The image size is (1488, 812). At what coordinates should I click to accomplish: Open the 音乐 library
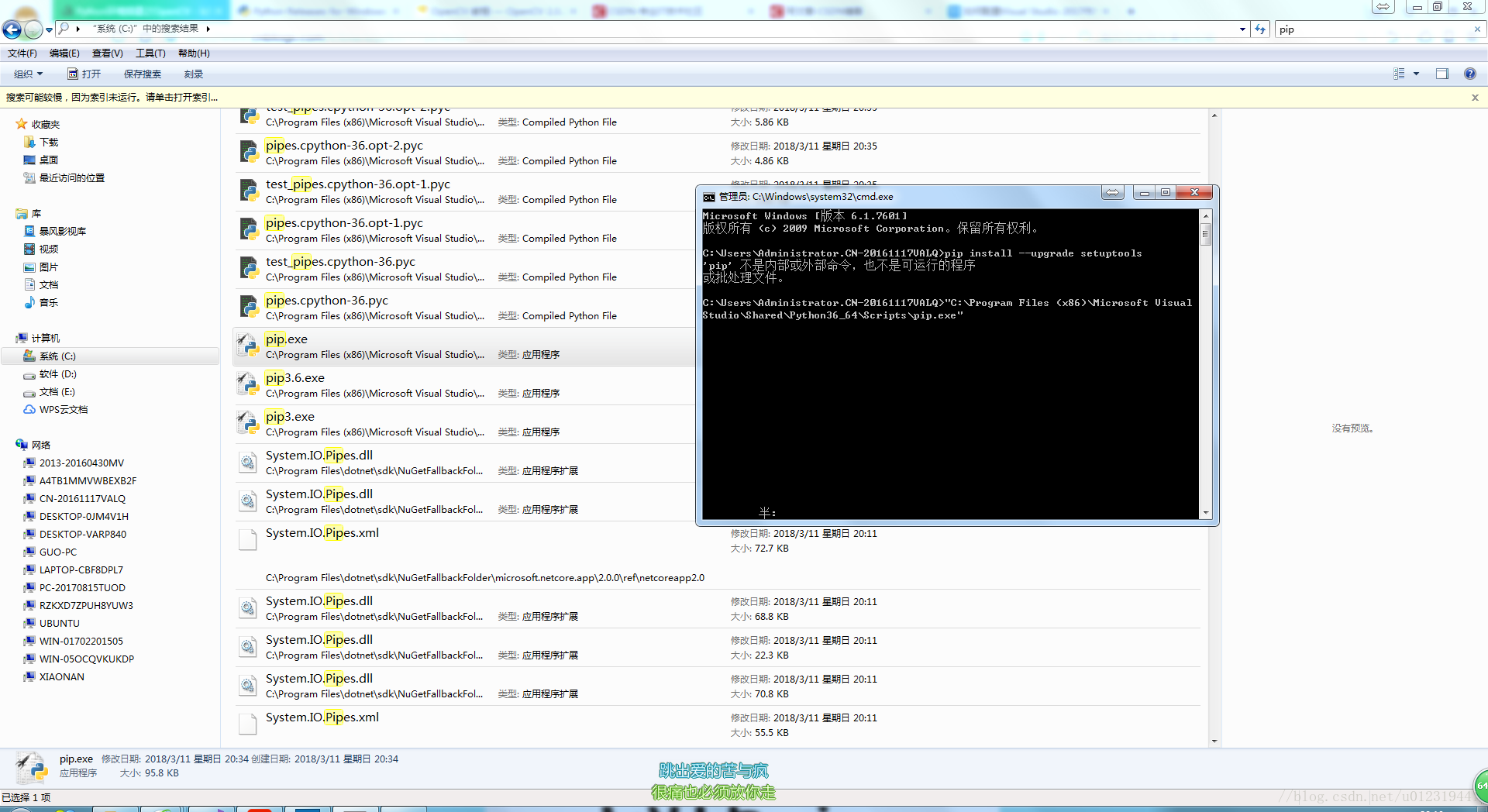[49, 303]
